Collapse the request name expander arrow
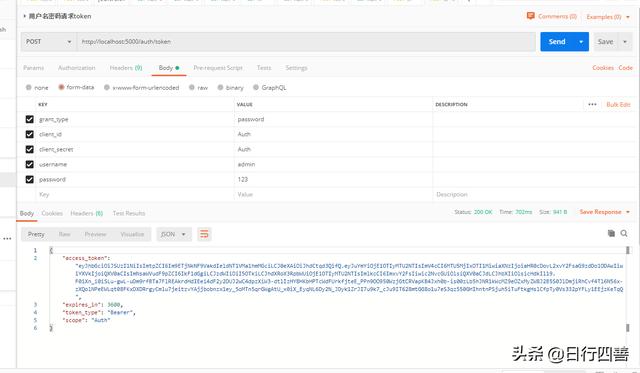 pyautogui.click(x=24, y=16)
